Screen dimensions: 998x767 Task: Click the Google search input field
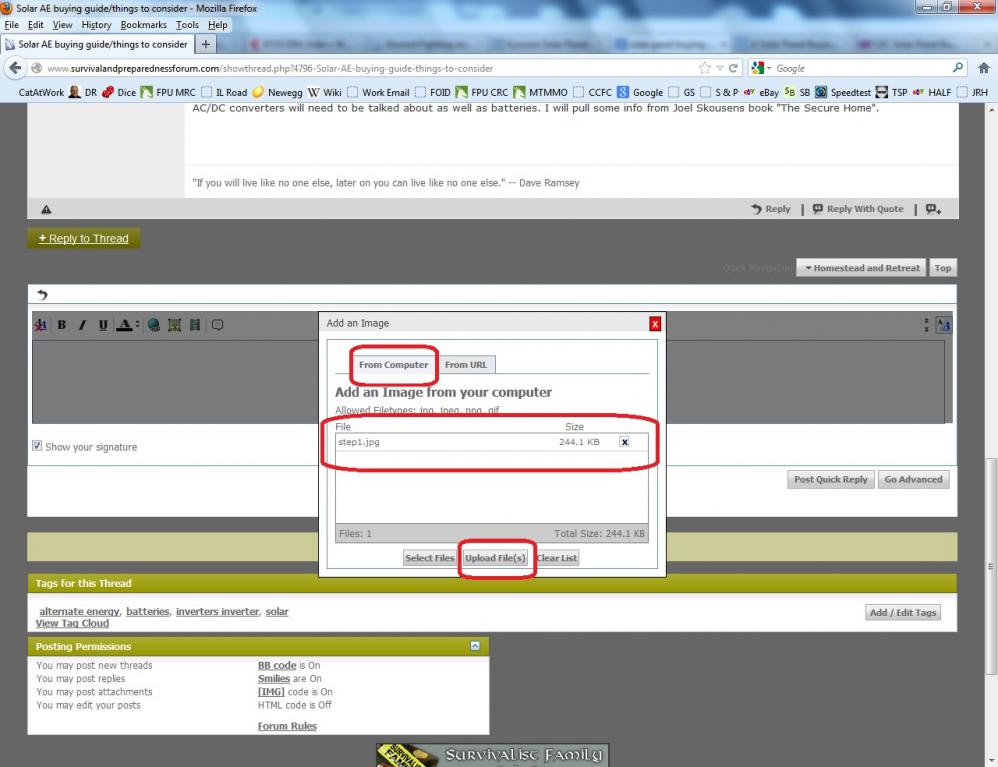pos(860,68)
